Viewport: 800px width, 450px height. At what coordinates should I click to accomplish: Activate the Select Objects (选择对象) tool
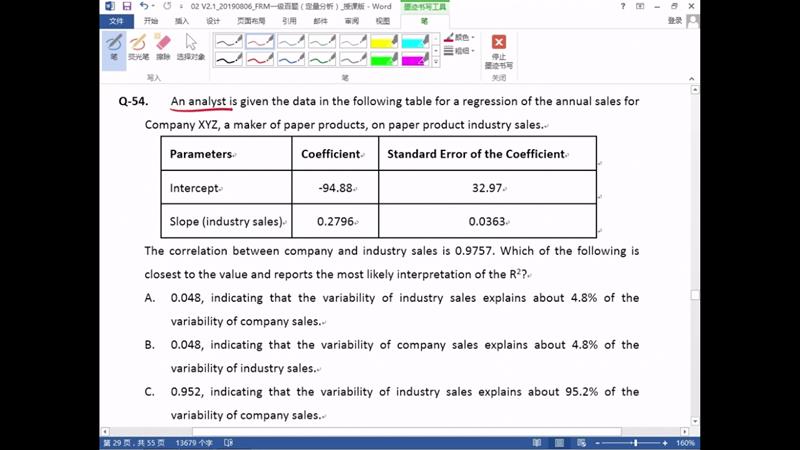(190, 47)
